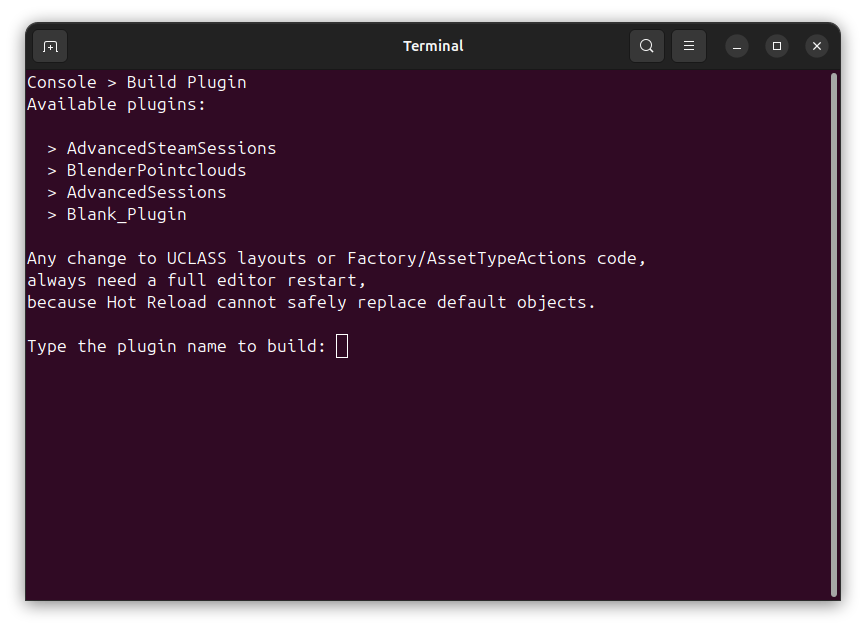Click the line mentioning UCLASS layouts
This screenshot has height=629, width=866.
336,258
